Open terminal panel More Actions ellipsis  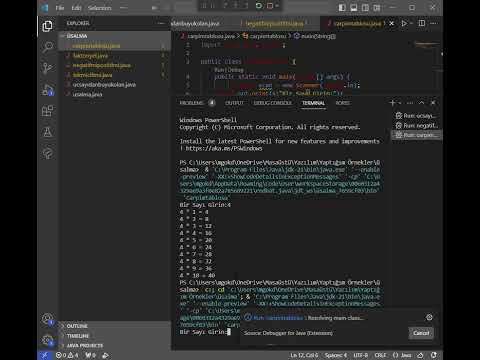(410, 103)
